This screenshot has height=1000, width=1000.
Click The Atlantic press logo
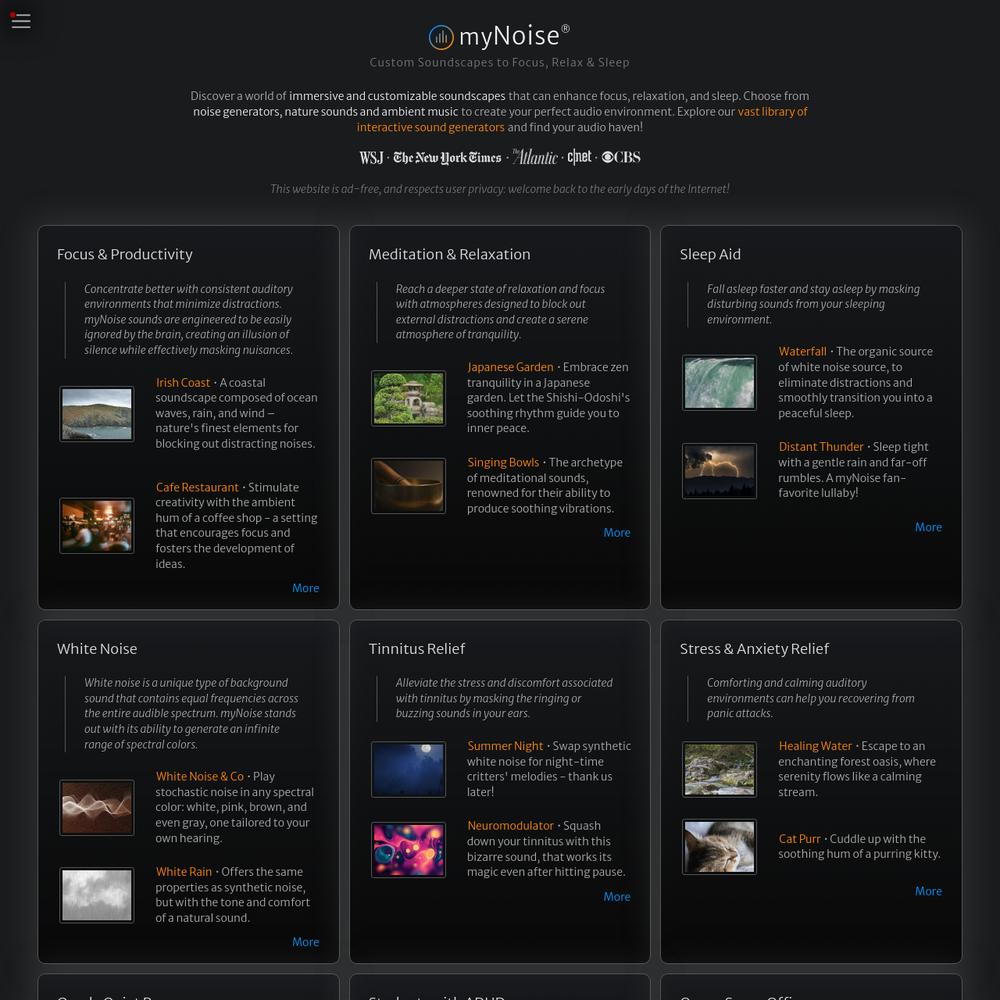(x=535, y=157)
